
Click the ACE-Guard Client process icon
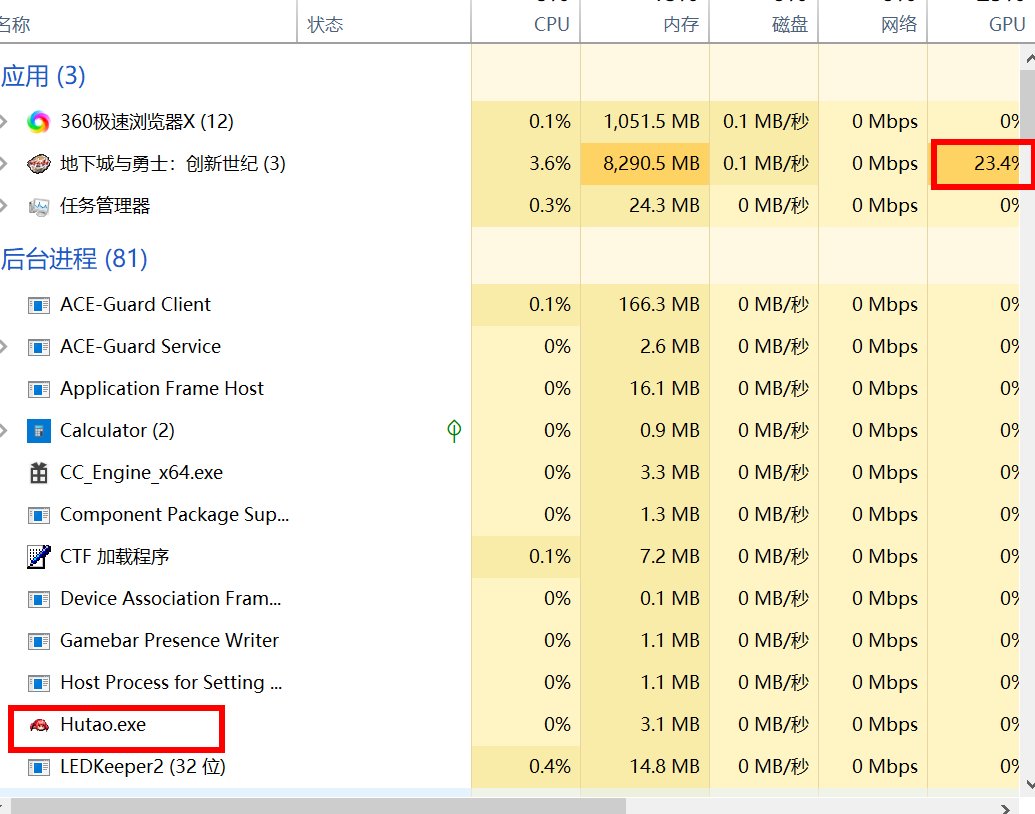(38, 305)
